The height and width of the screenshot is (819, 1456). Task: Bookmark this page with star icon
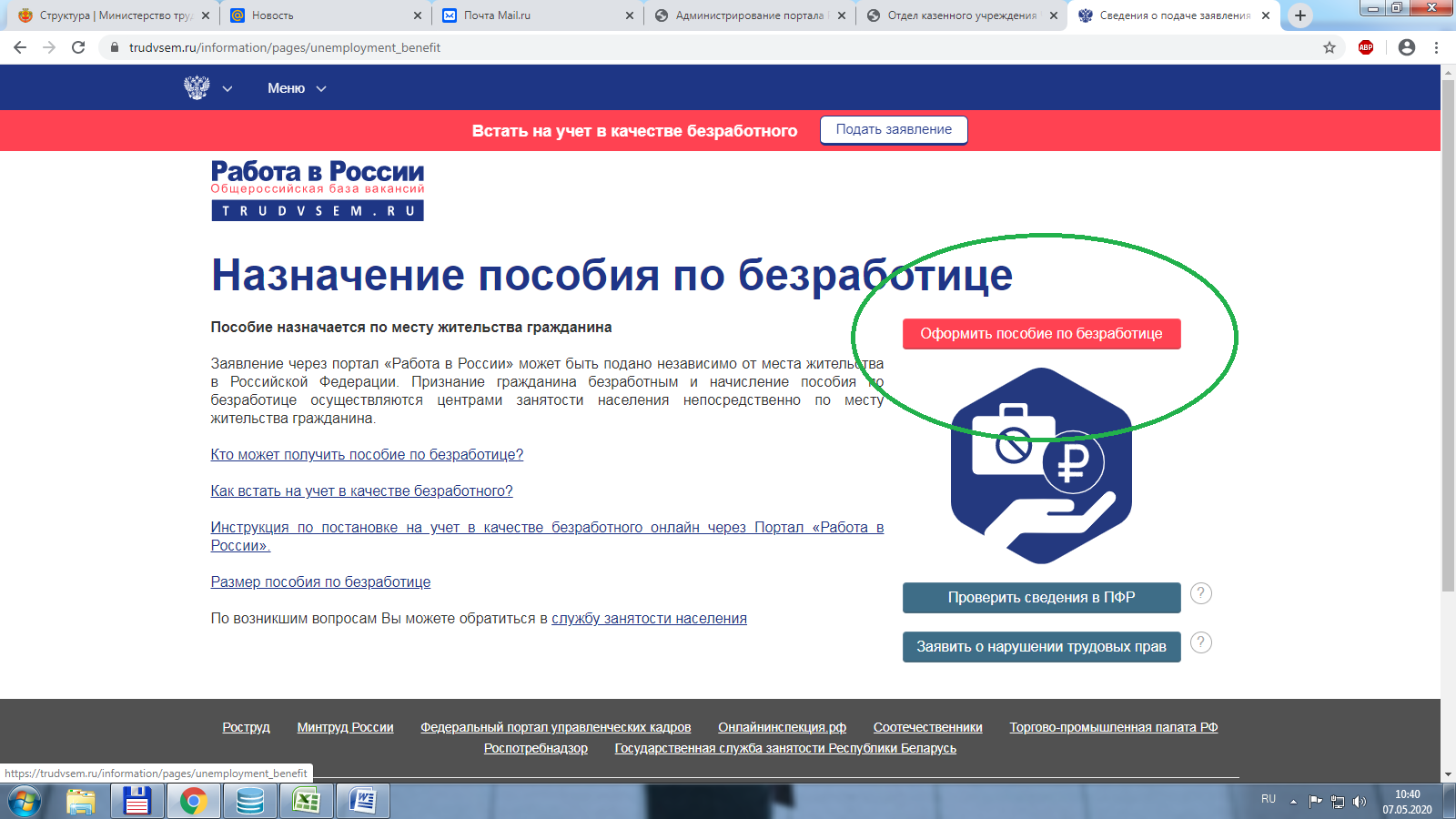1330,47
